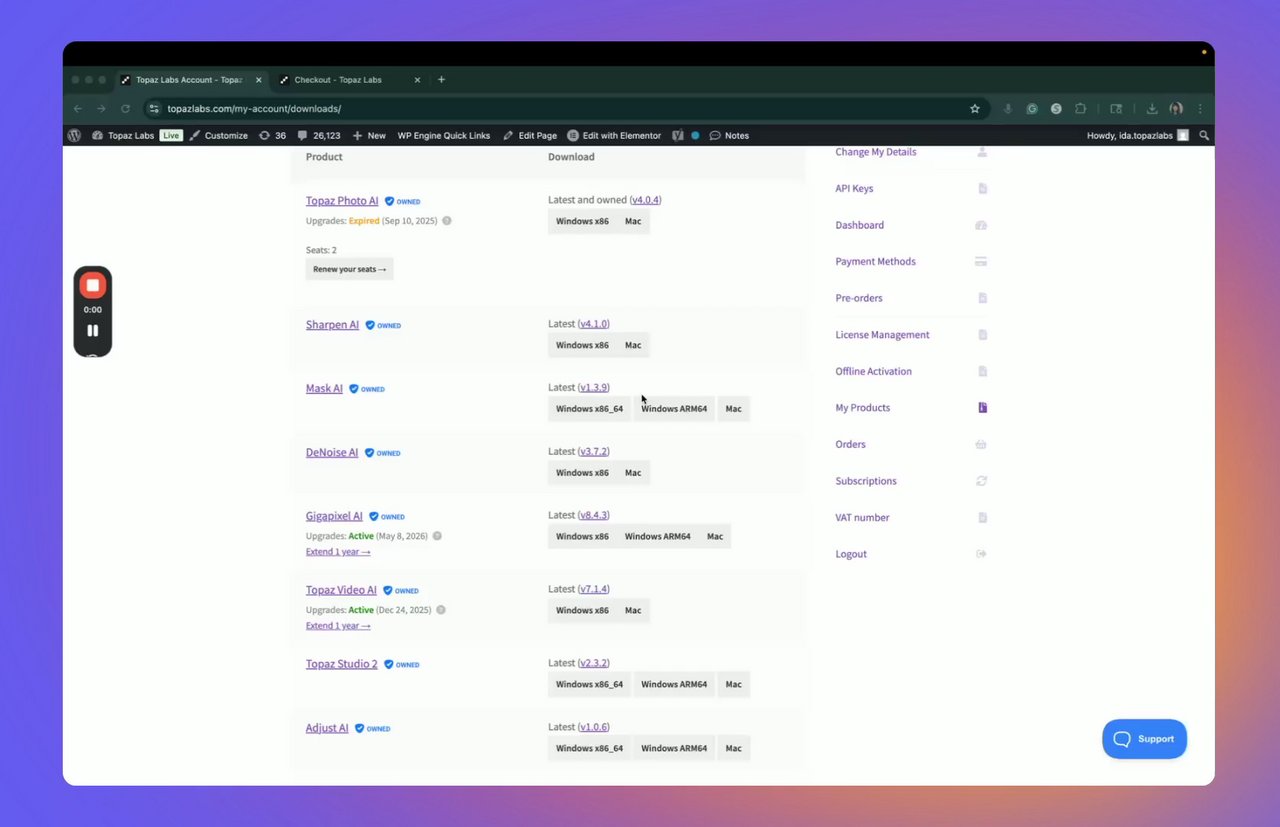Click the address bar URL
The height and width of the screenshot is (827, 1280).
pyautogui.click(x=254, y=108)
